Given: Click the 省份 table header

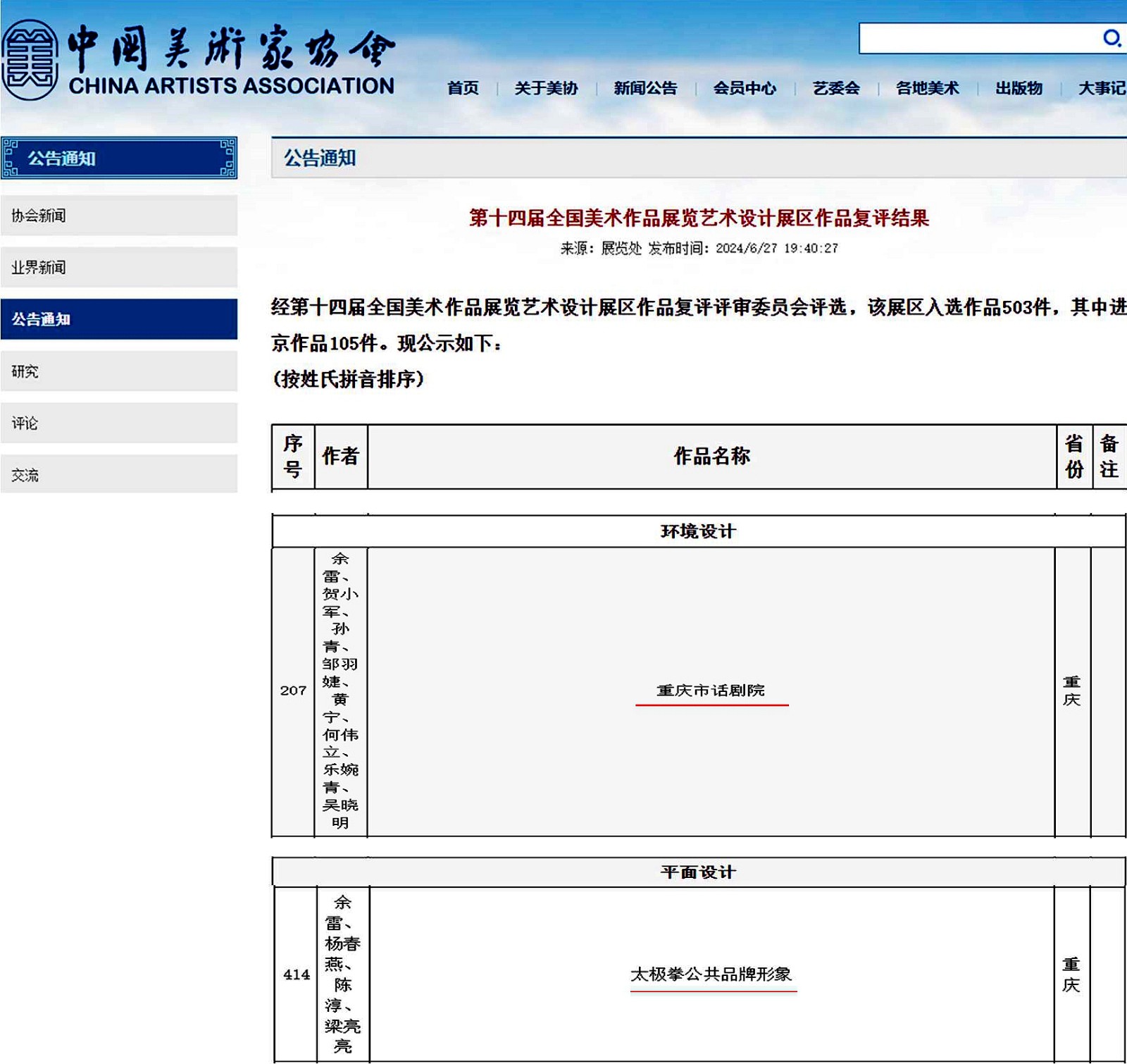Looking at the screenshot, I should [x=1074, y=456].
